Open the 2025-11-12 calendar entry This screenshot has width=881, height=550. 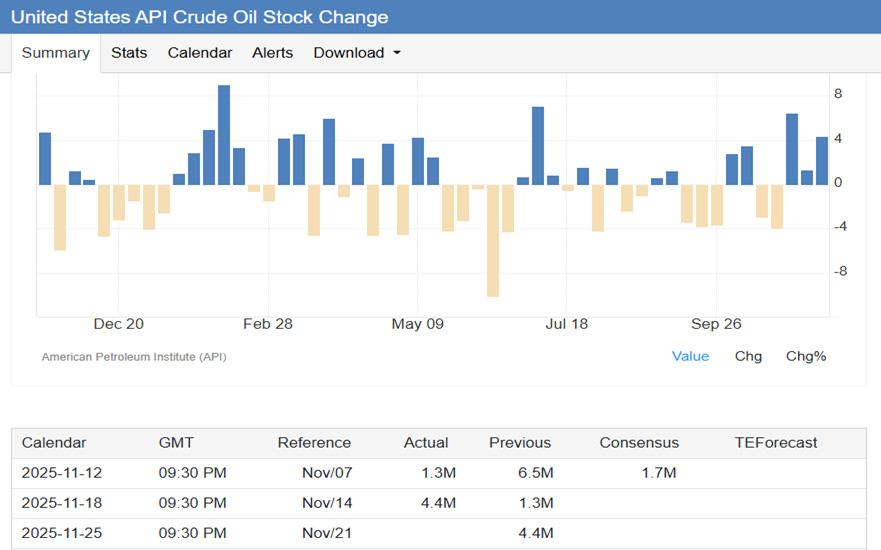tap(61, 472)
